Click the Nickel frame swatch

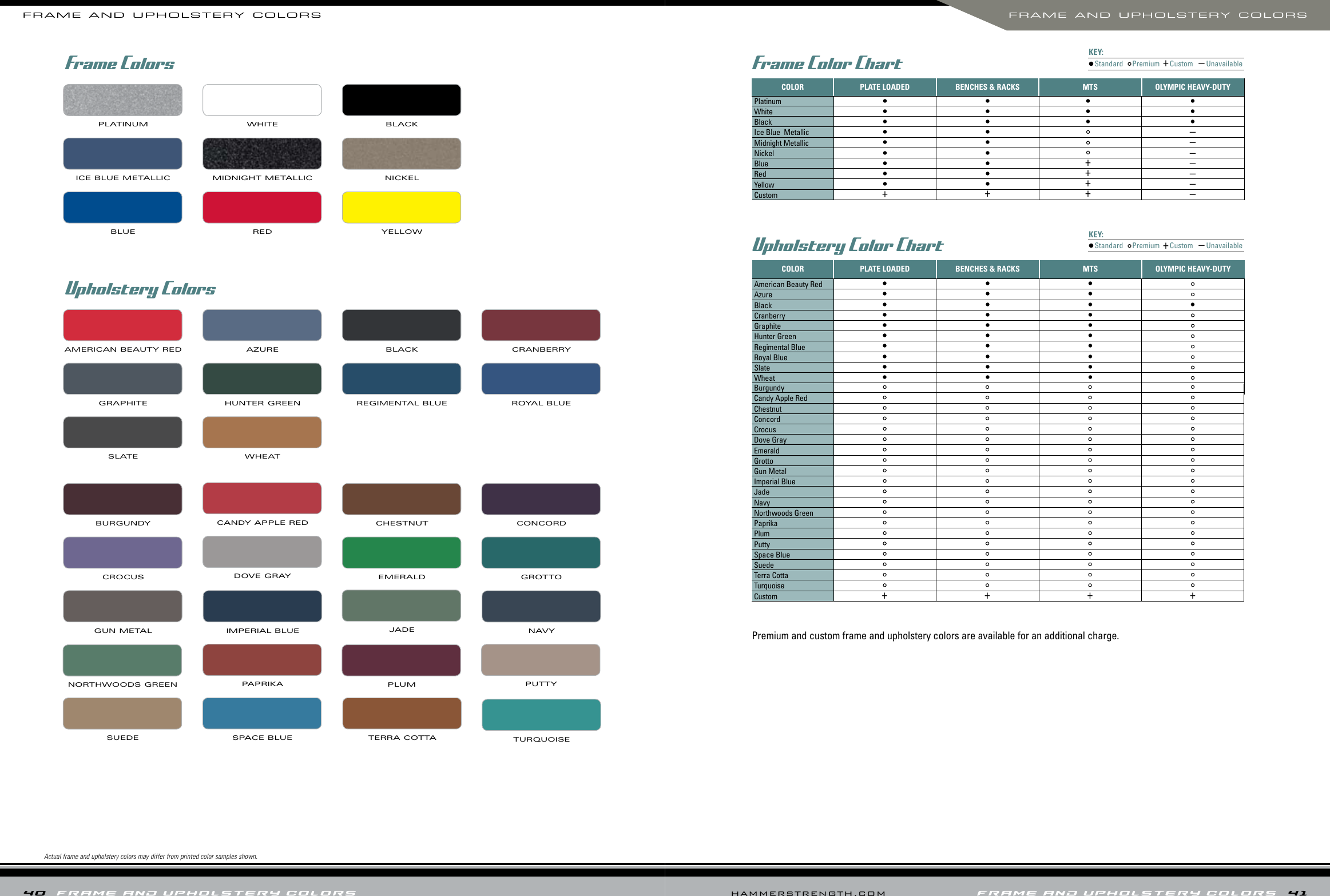tap(402, 154)
